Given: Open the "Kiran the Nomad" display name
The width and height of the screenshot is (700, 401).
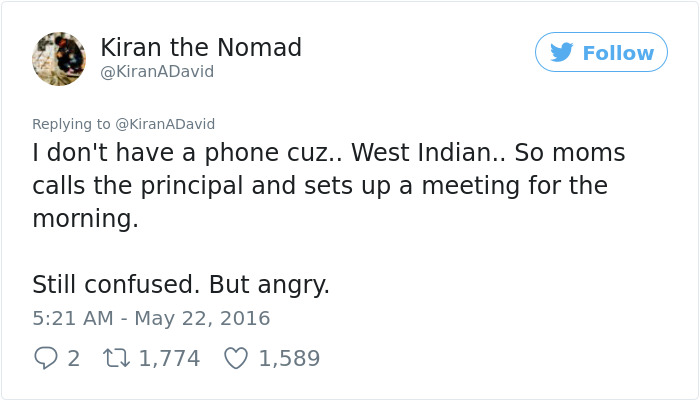Looking at the screenshot, I should pos(201,47).
